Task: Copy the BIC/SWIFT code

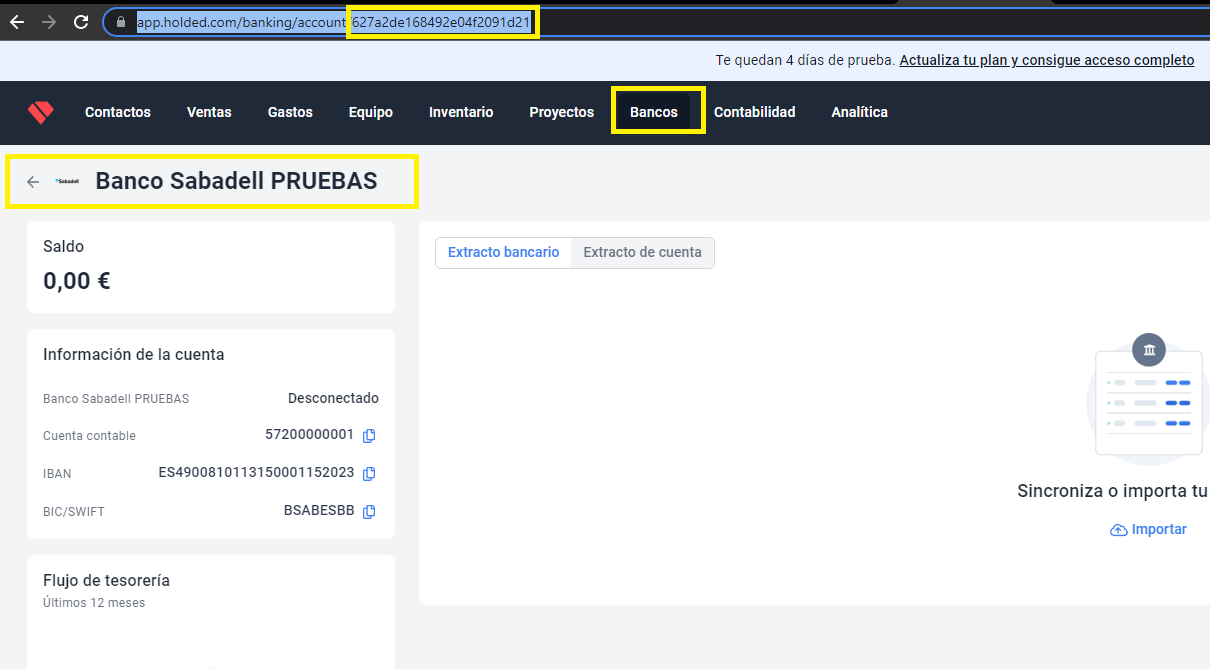Action: click(x=369, y=511)
